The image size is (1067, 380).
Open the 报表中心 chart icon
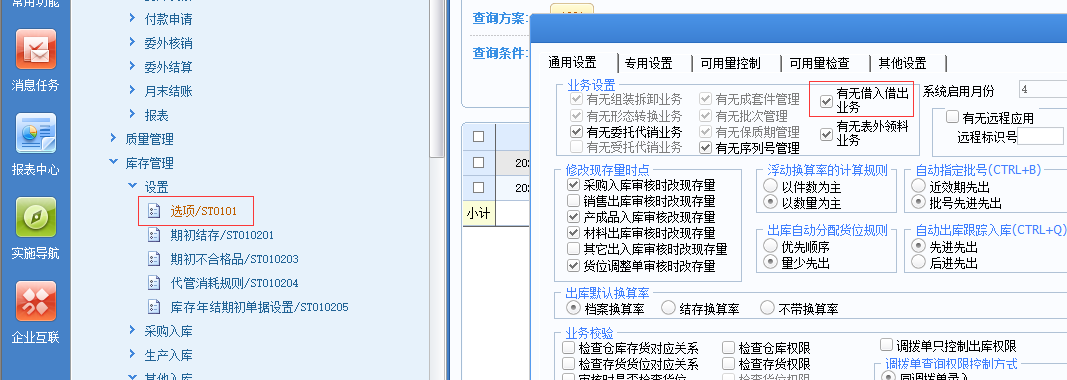click(x=35, y=133)
